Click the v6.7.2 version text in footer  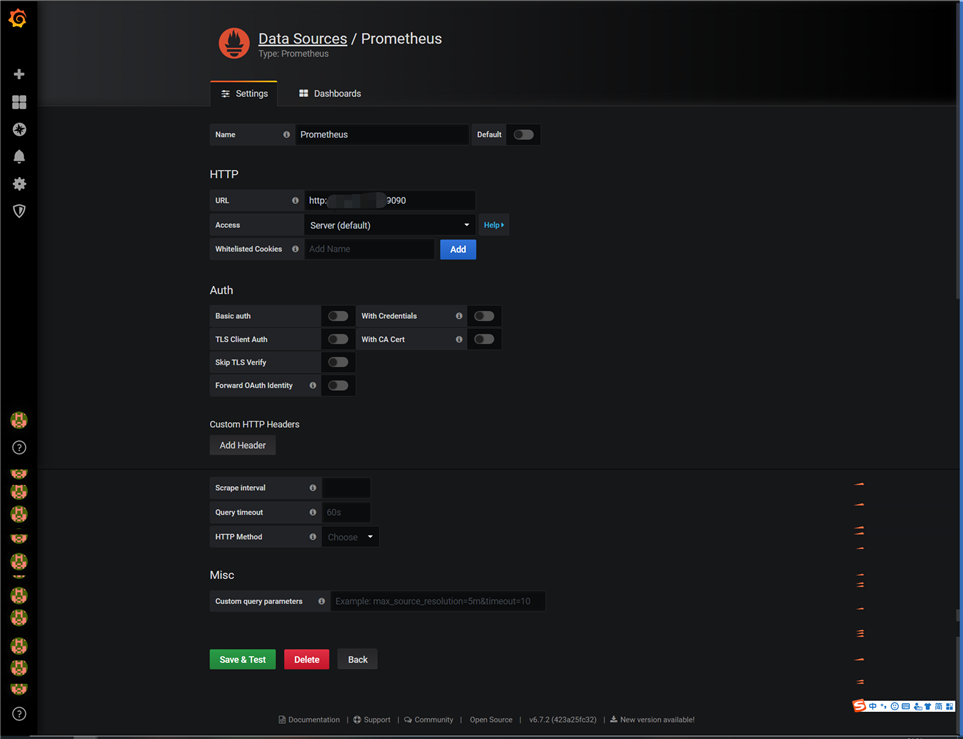pos(563,719)
